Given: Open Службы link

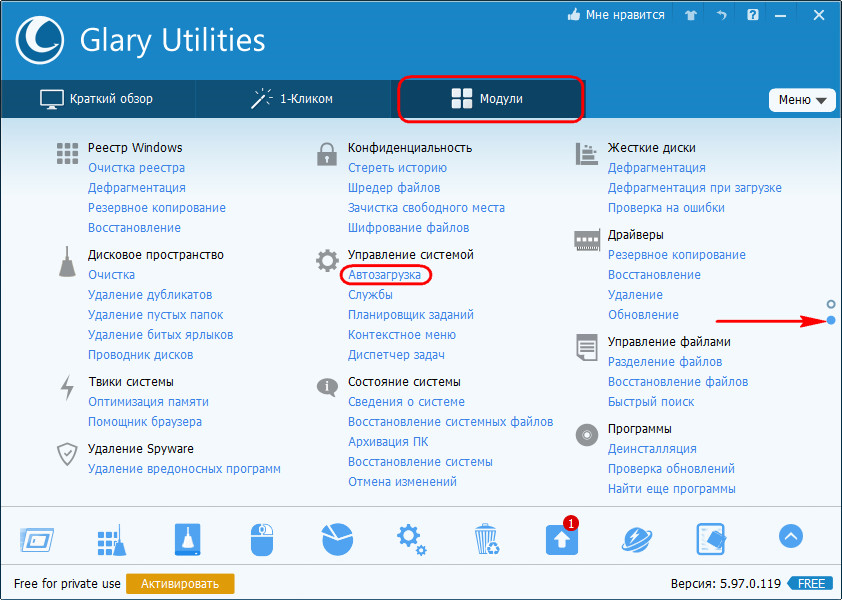Looking at the screenshot, I should 370,295.
